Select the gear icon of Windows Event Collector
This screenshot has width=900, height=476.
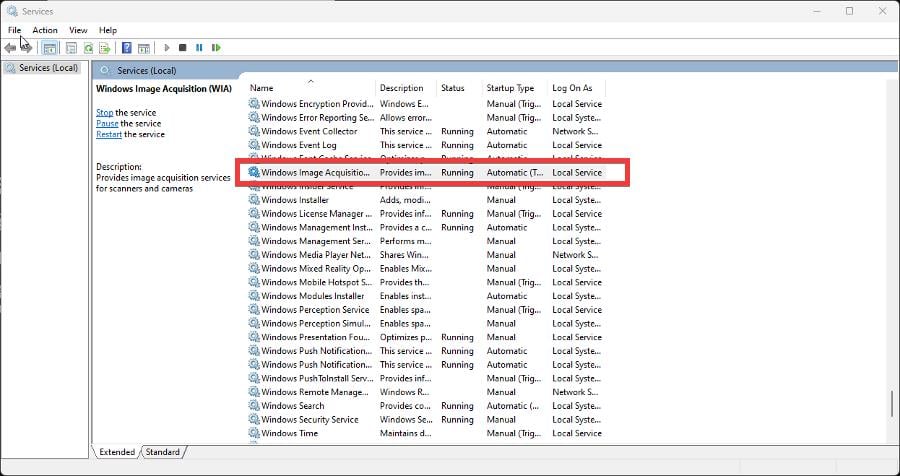(x=254, y=131)
